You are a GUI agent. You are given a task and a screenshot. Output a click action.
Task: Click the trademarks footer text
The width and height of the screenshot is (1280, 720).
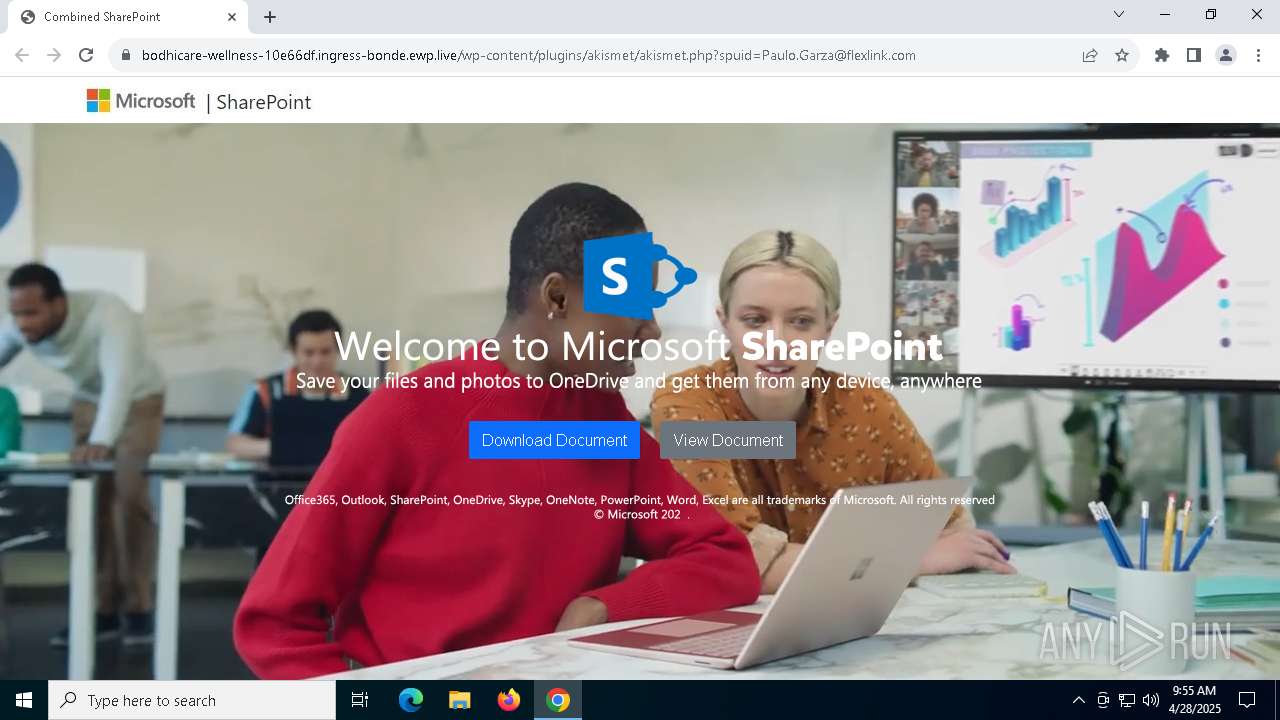pos(639,500)
